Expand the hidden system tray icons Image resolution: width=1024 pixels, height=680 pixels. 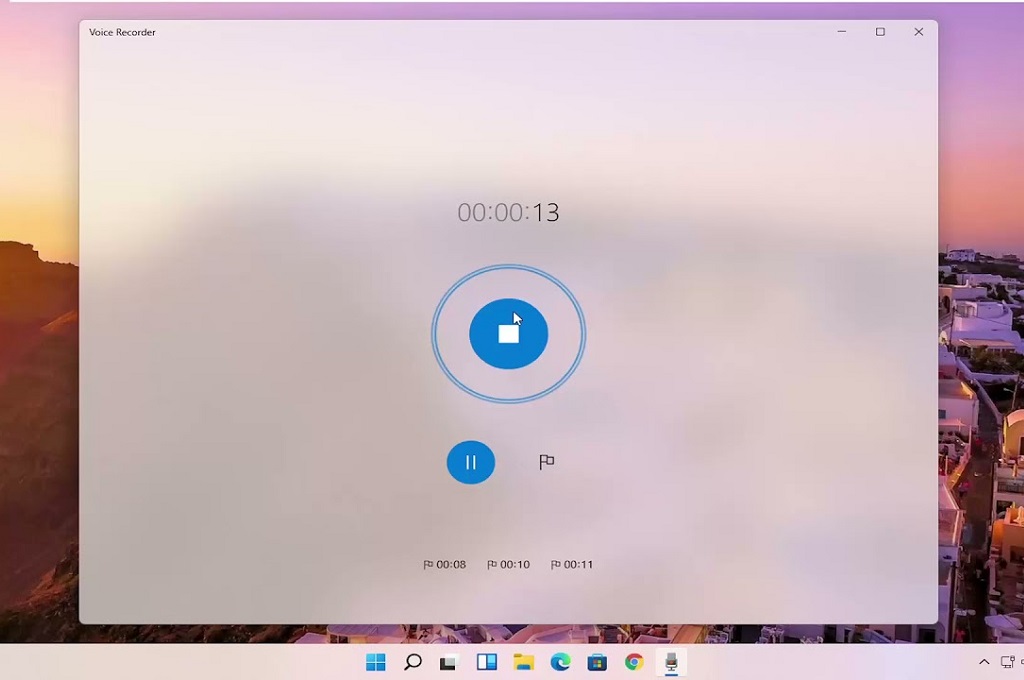984,662
